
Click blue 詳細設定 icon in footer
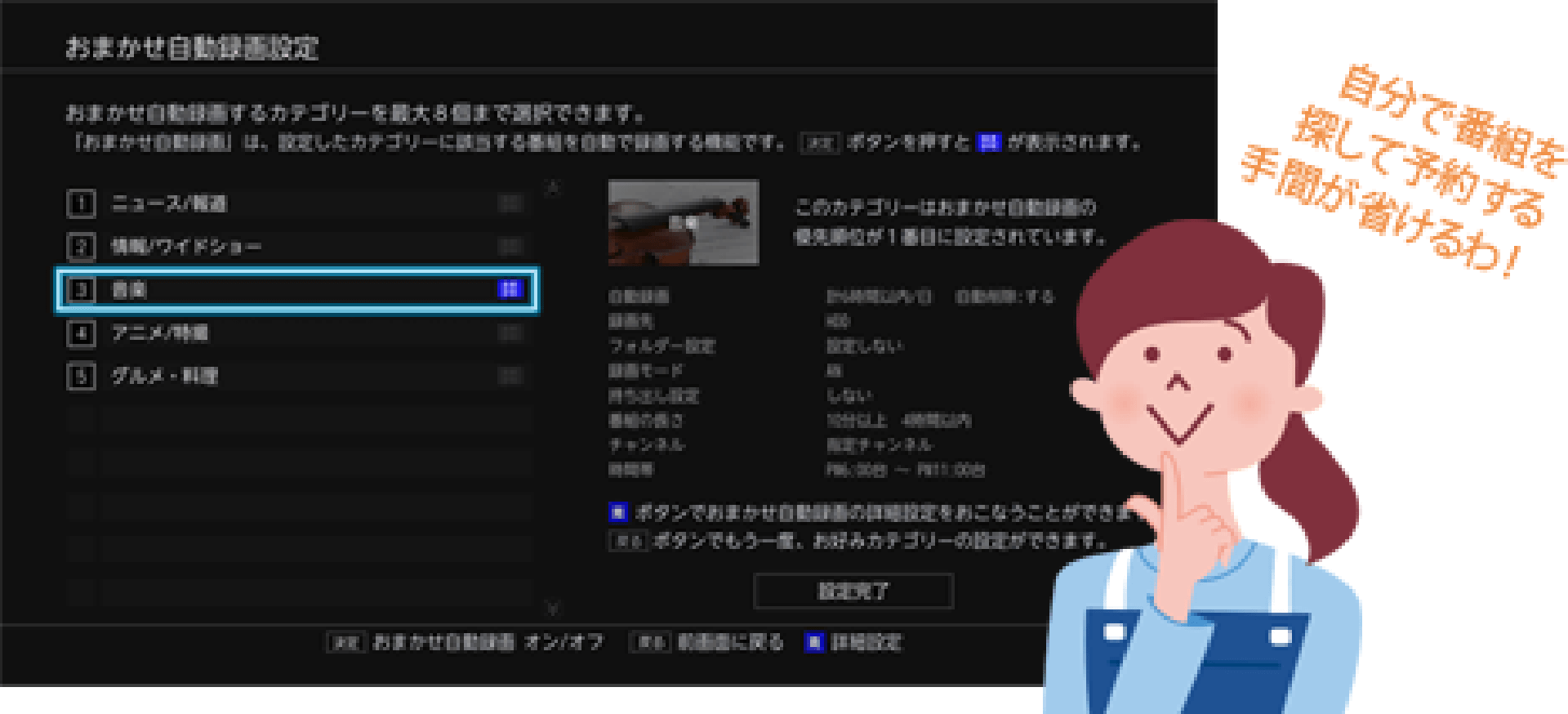(813, 642)
